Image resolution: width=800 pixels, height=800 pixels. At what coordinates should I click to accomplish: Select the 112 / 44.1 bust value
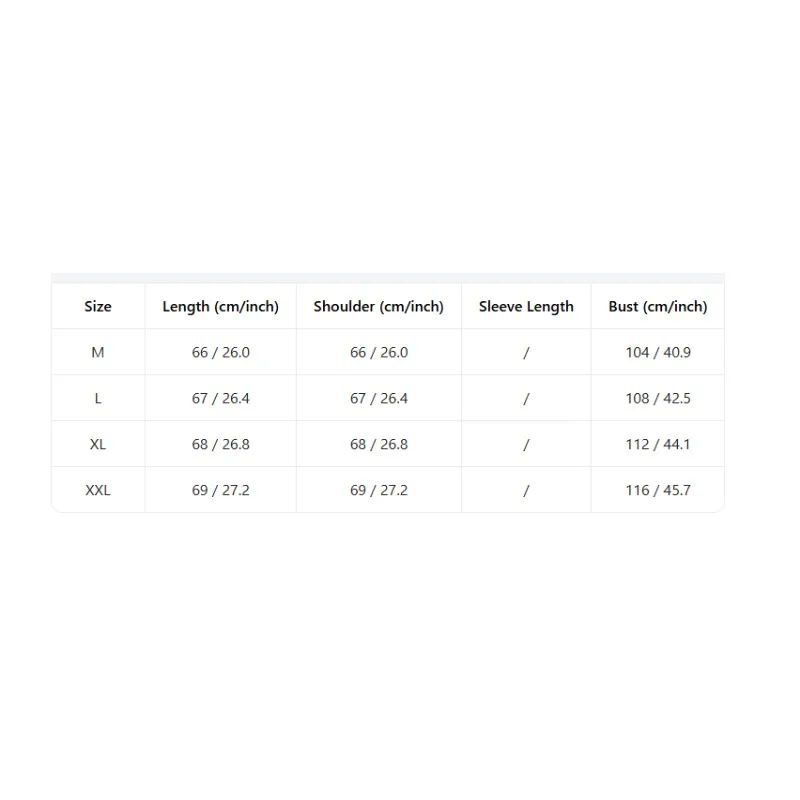[658, 444]
